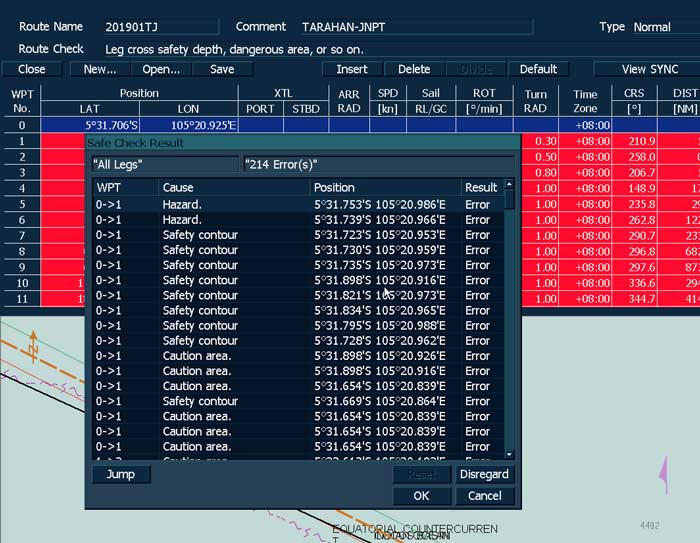The width and height of the screenshot is (700, 543).
Task: Click the error list vertical scrollbar
Action: point(510,320)
